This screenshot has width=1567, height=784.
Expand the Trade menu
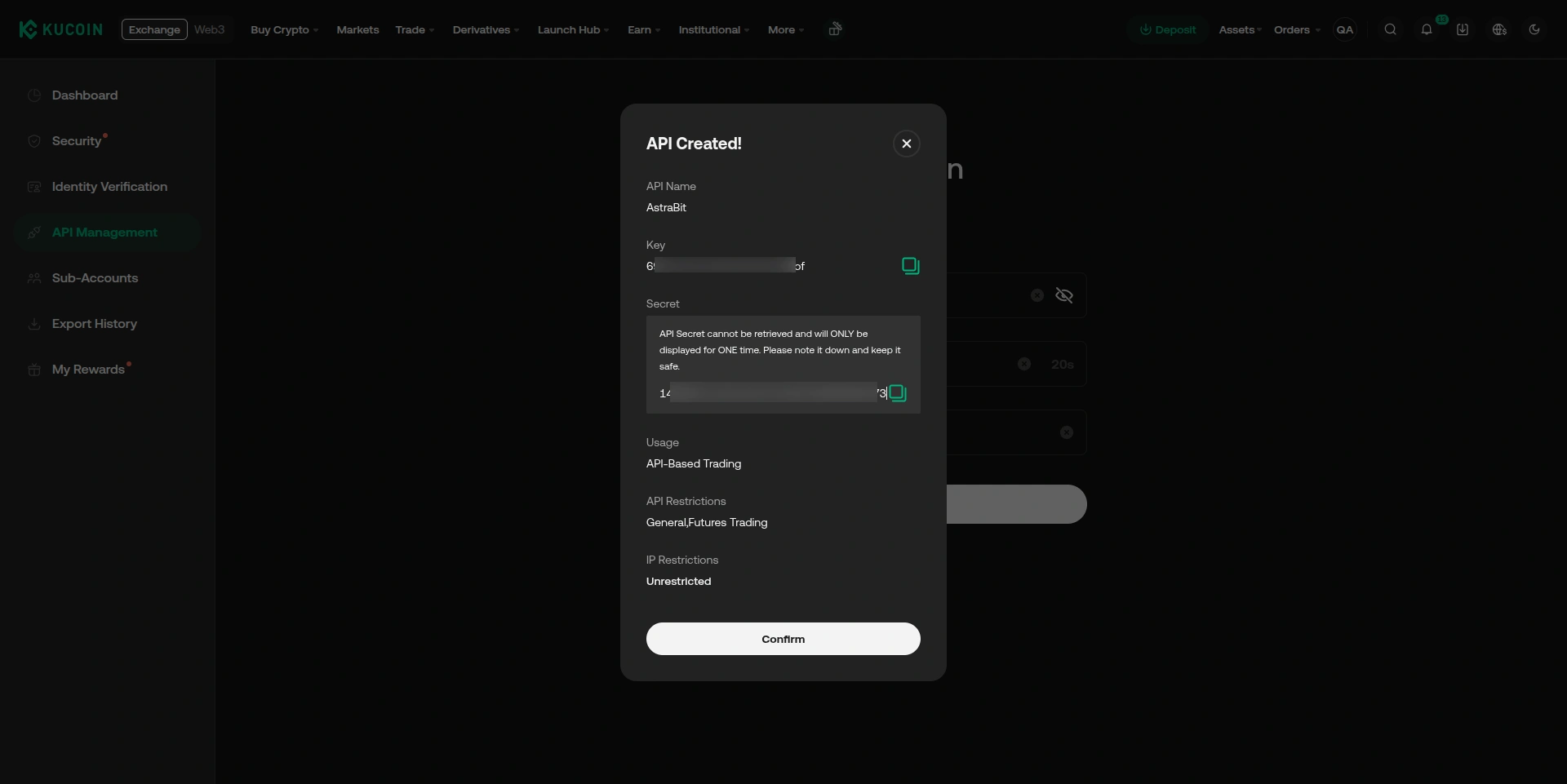click(x=415, y=29)
